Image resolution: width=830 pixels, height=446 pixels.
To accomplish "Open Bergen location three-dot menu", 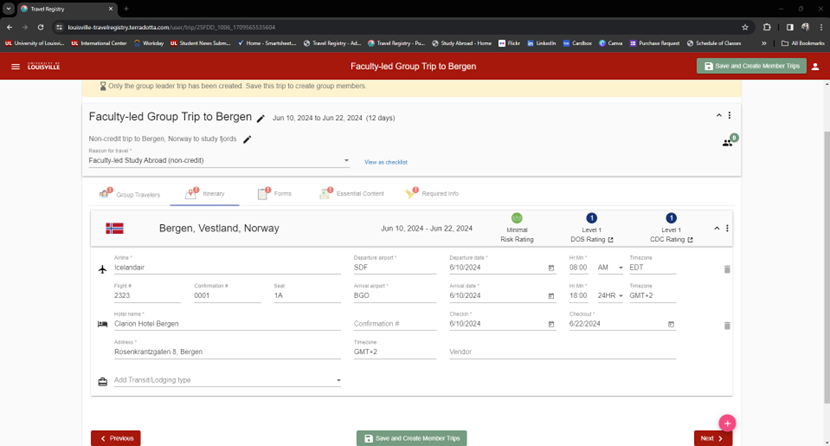I will [727, 229].
